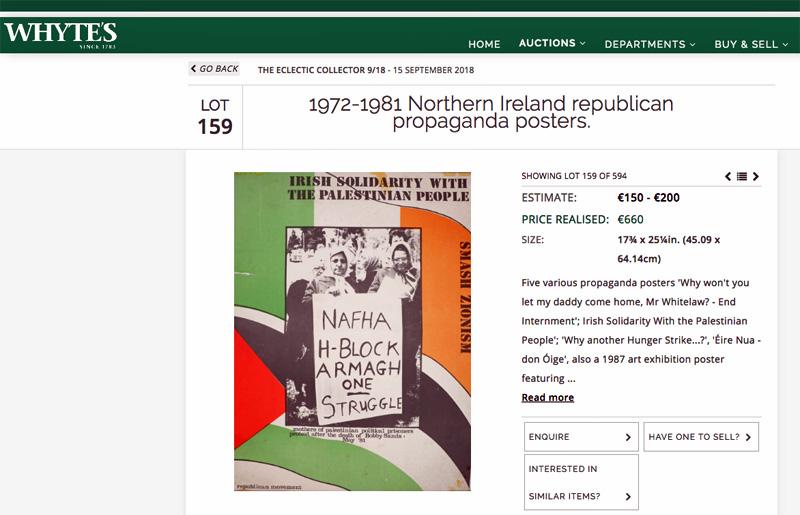Open the Buy & Sell dropdown
This screenshot has width=800, height=515.
pyautogui.click(x=751, y=44)
